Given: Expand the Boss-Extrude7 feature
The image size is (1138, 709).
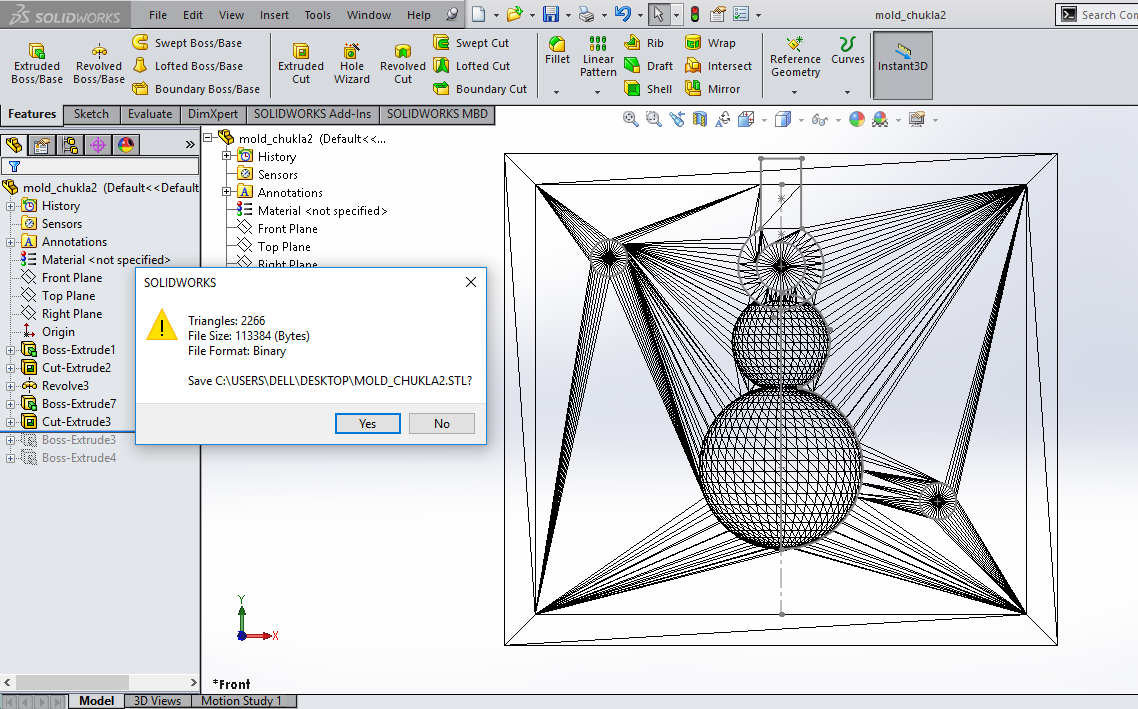Looking at the screenshot, I should click(11, 404).
